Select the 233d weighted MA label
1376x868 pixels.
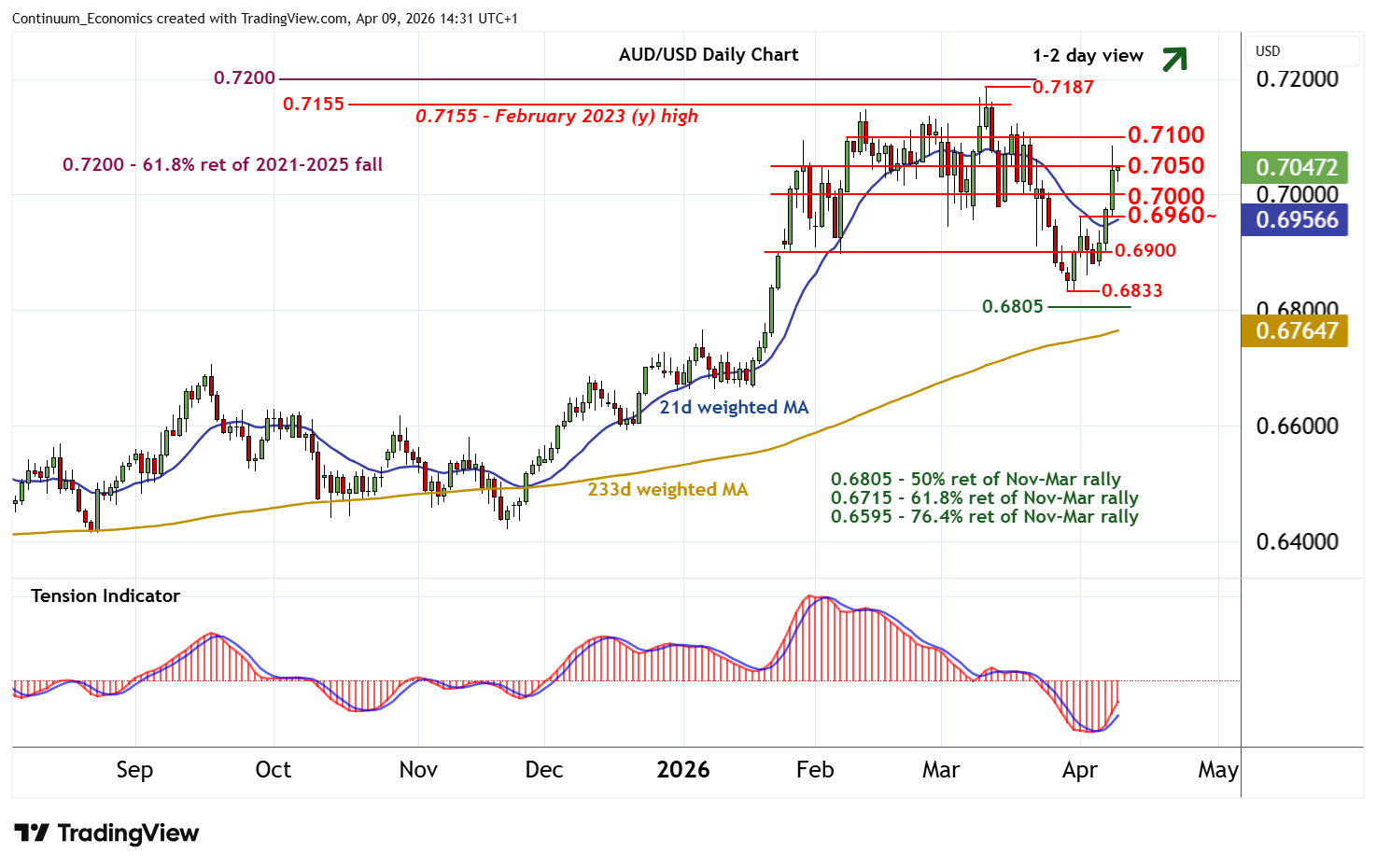pyautogui.click(x=667, y=490)
